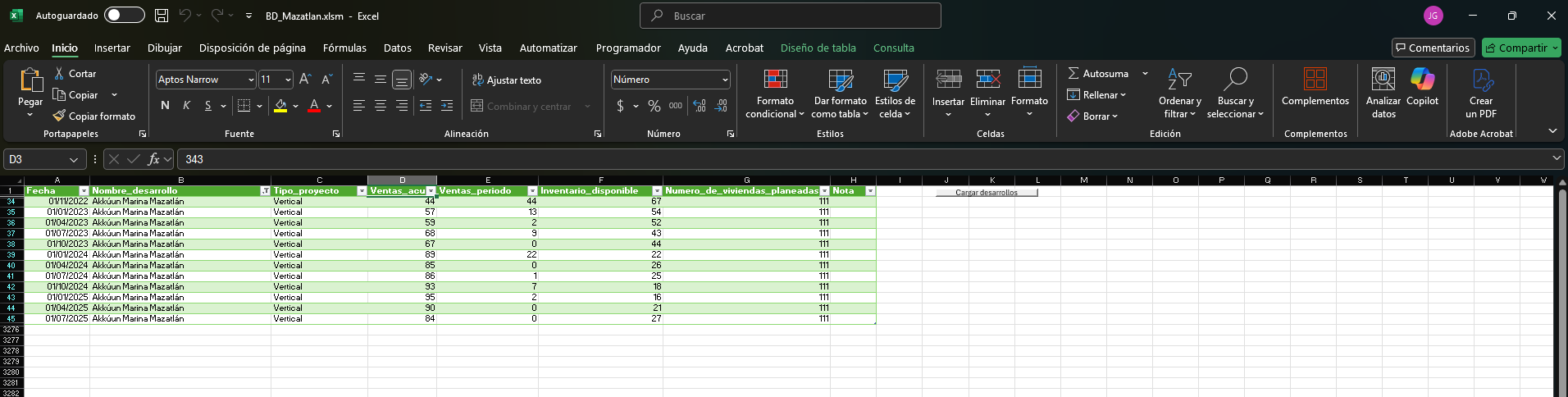Open the Diseño de tabla tab

point(818,48)
